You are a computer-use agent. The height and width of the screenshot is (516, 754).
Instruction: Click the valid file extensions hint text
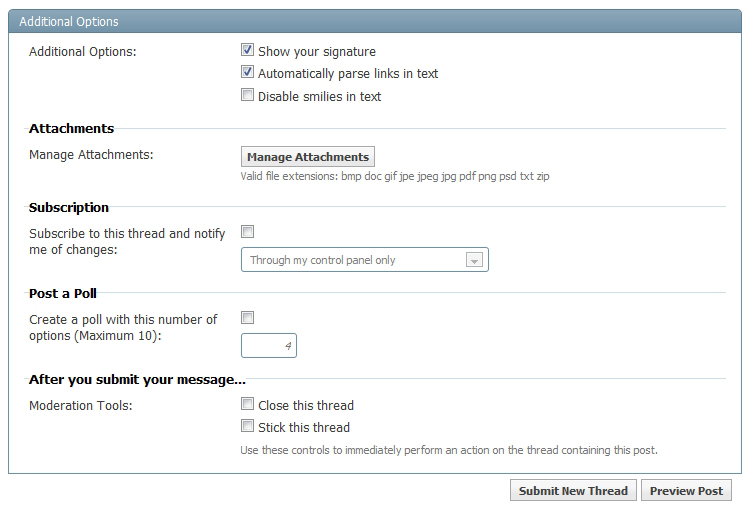pos(395,176)
